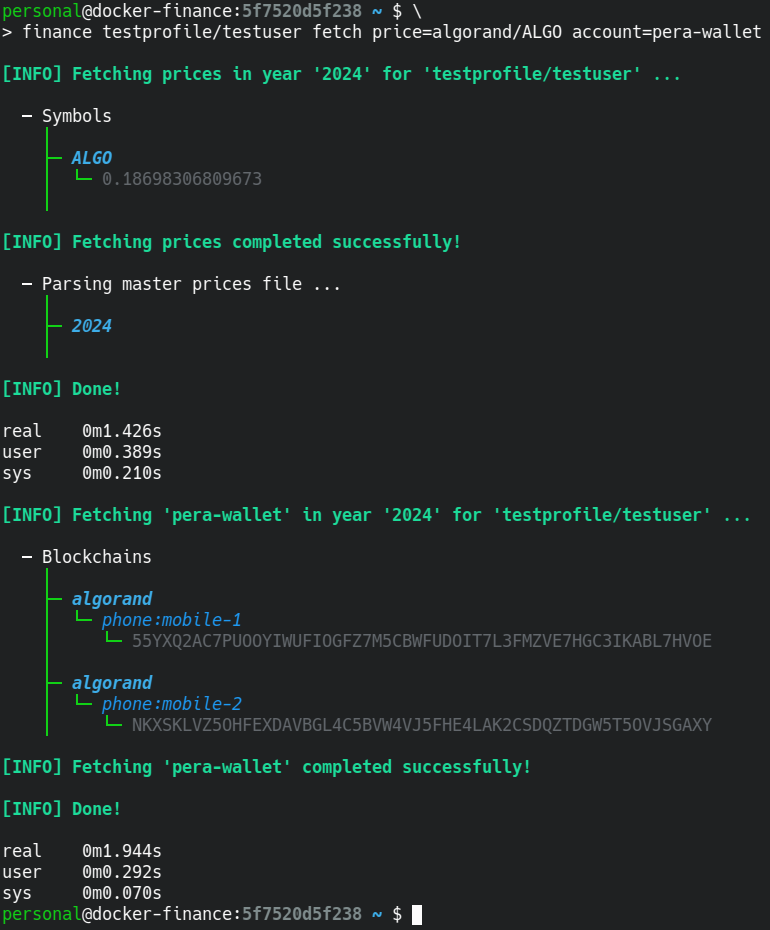Viewport: 770px width, 930px height.
Task: Click the phone:mobile-1 wallet label
Action: [x=171, y=620]
